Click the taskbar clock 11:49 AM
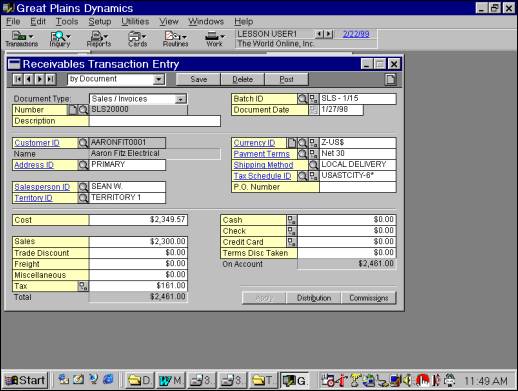 tap(485, 381)
